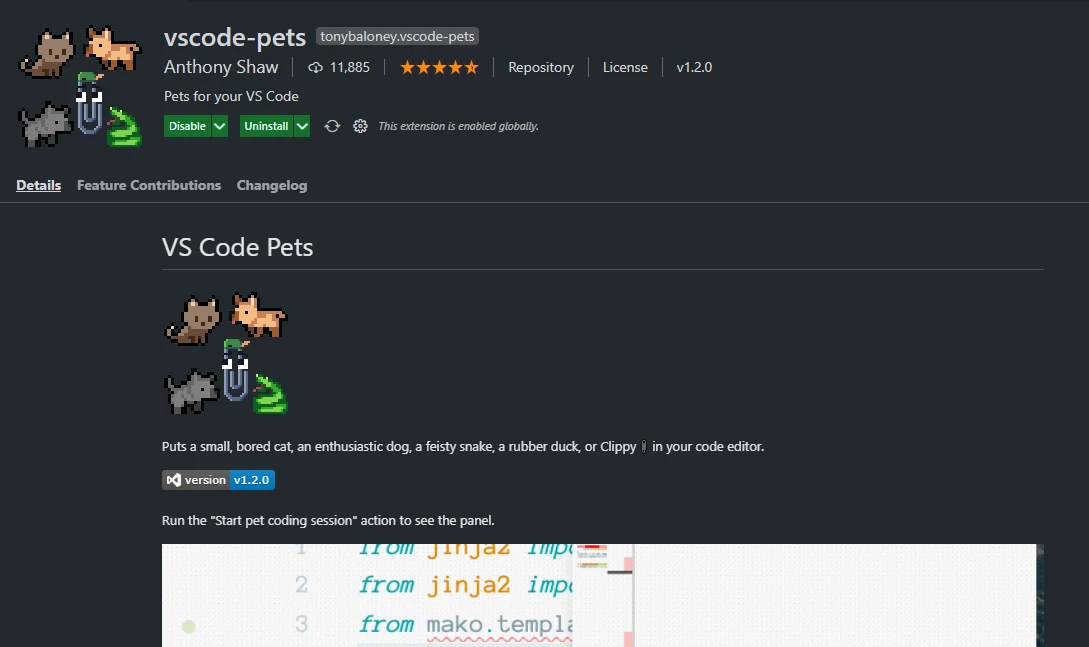1089x647 pixels.
Task: Switch to the Details tab
Action: click(38, 185)
